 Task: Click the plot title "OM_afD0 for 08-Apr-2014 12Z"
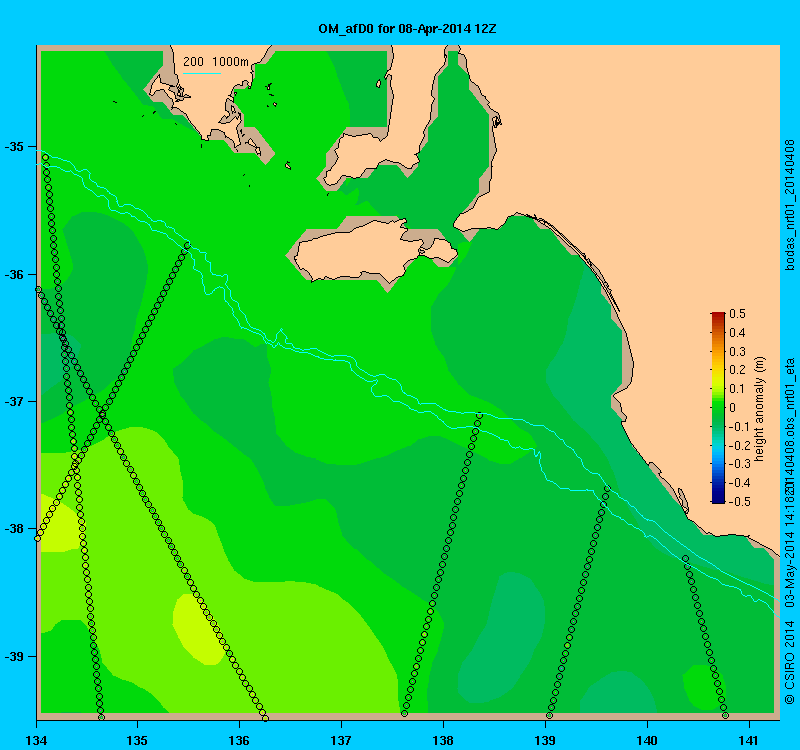pyautogui.click(x=407, y=29)
